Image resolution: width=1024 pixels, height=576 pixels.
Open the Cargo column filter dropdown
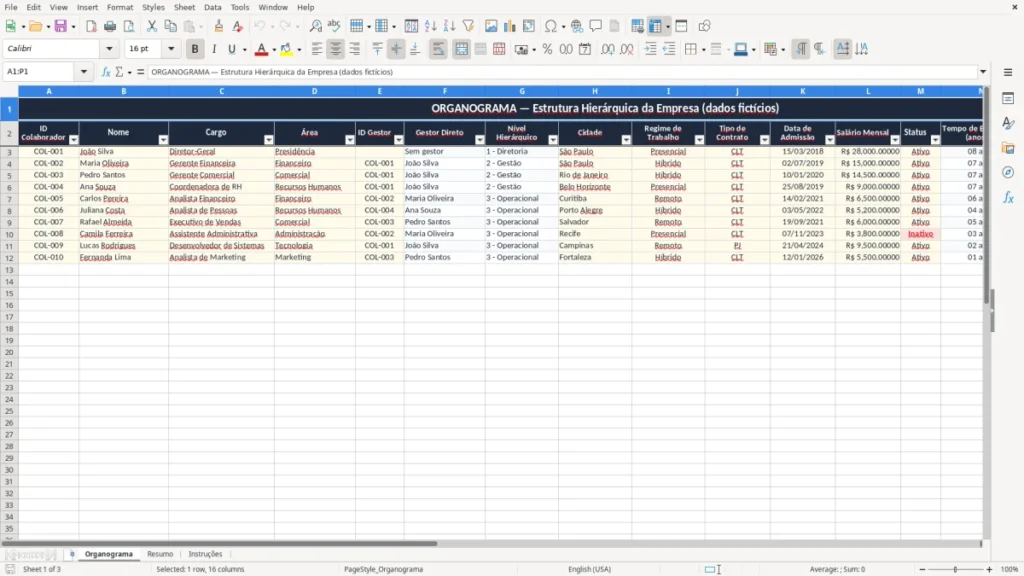coord(268,140)
